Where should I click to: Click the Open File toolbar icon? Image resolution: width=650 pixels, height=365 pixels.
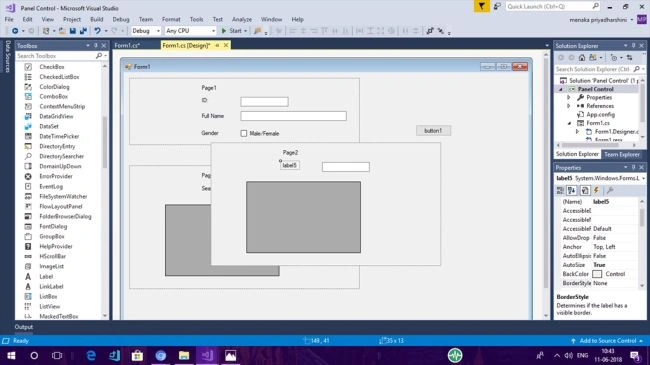(62, 31)
